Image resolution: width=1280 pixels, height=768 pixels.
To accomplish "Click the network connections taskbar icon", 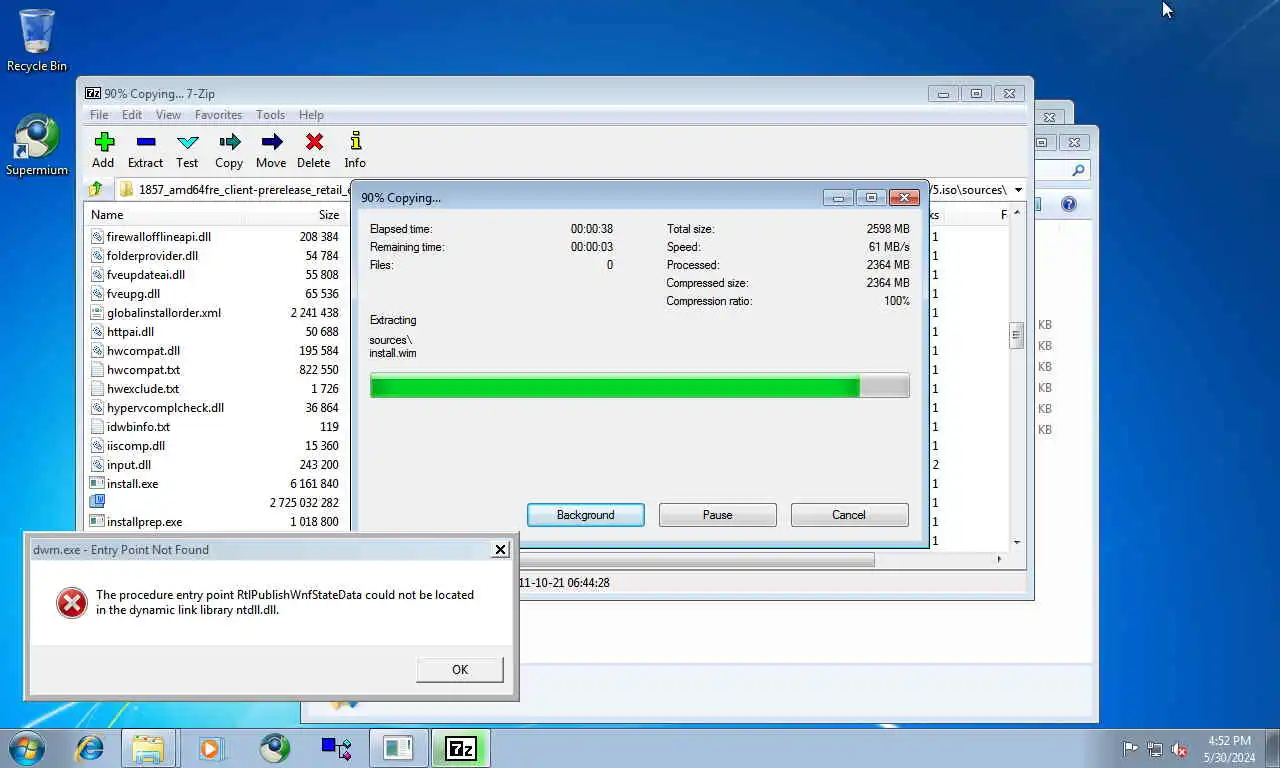I will tap(336, 748).
